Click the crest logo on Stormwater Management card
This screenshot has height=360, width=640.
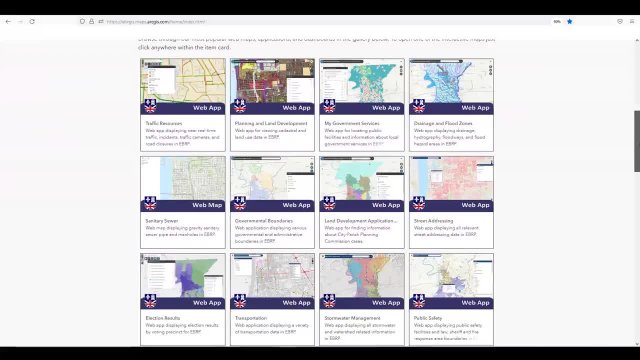tap(329, 301)
